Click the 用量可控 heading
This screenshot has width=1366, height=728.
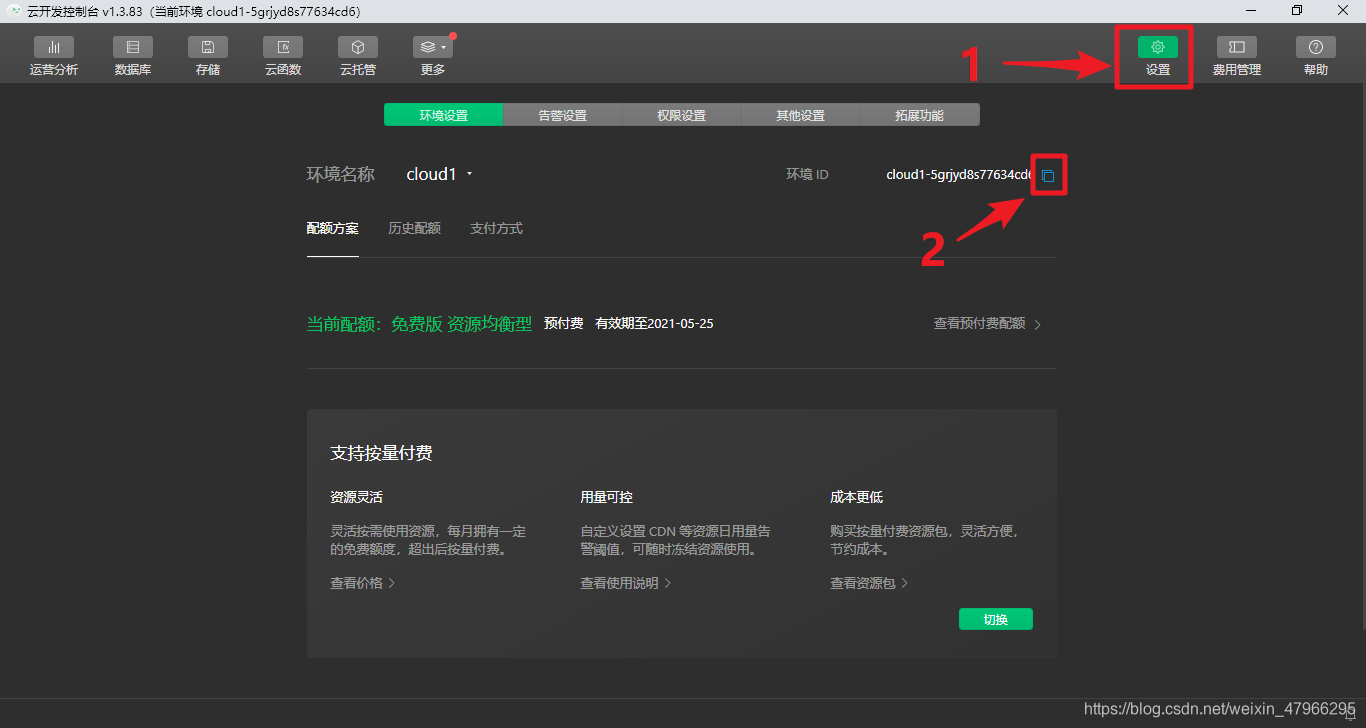pos(606,497)
